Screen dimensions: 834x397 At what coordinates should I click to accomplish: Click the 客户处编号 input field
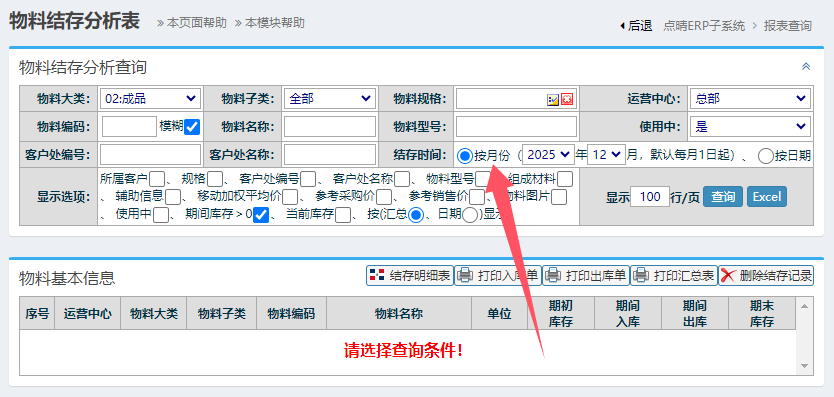tap(151, 155)
